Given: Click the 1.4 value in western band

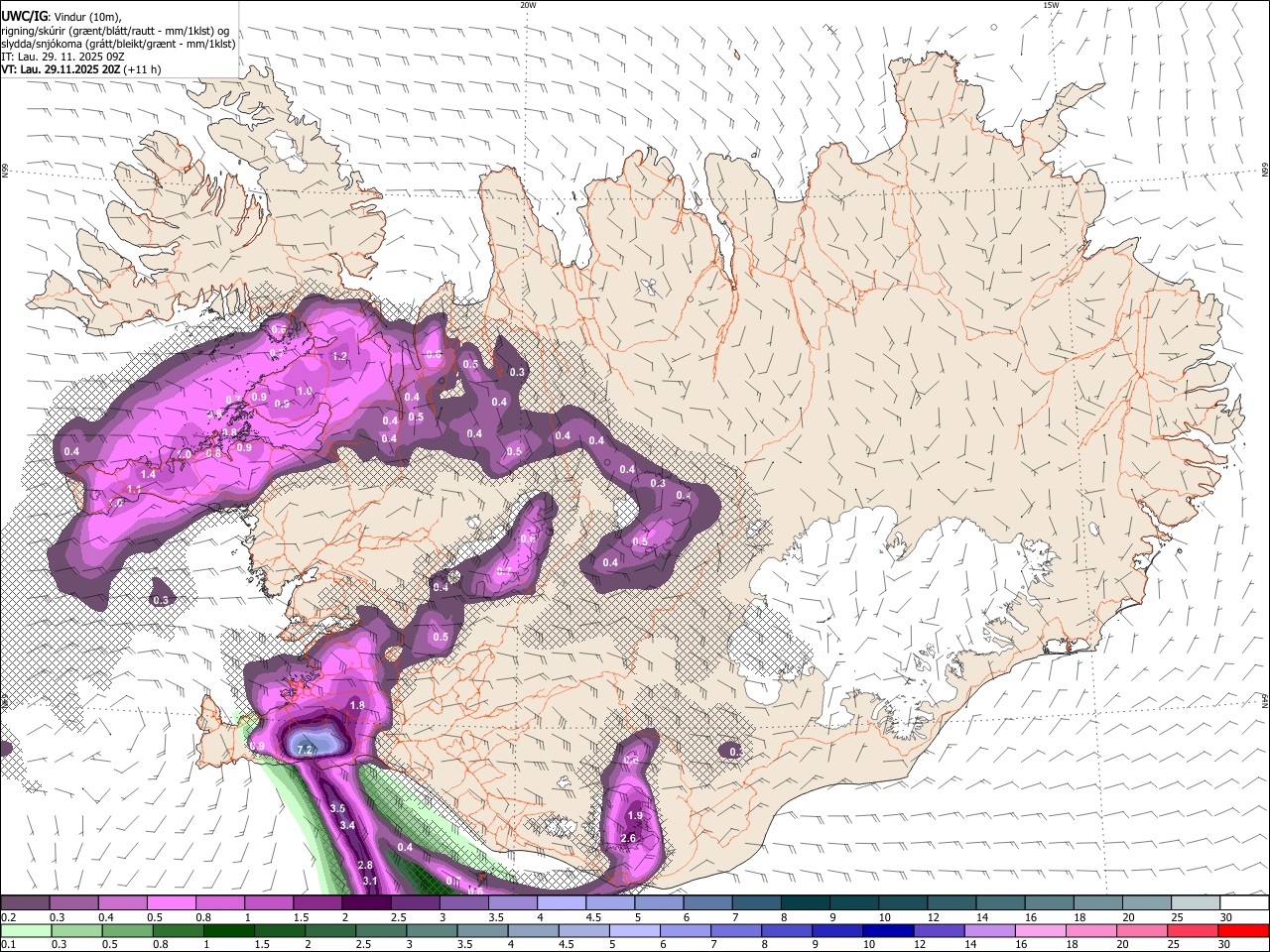Looking at the screenshot, I should [148, 475].
